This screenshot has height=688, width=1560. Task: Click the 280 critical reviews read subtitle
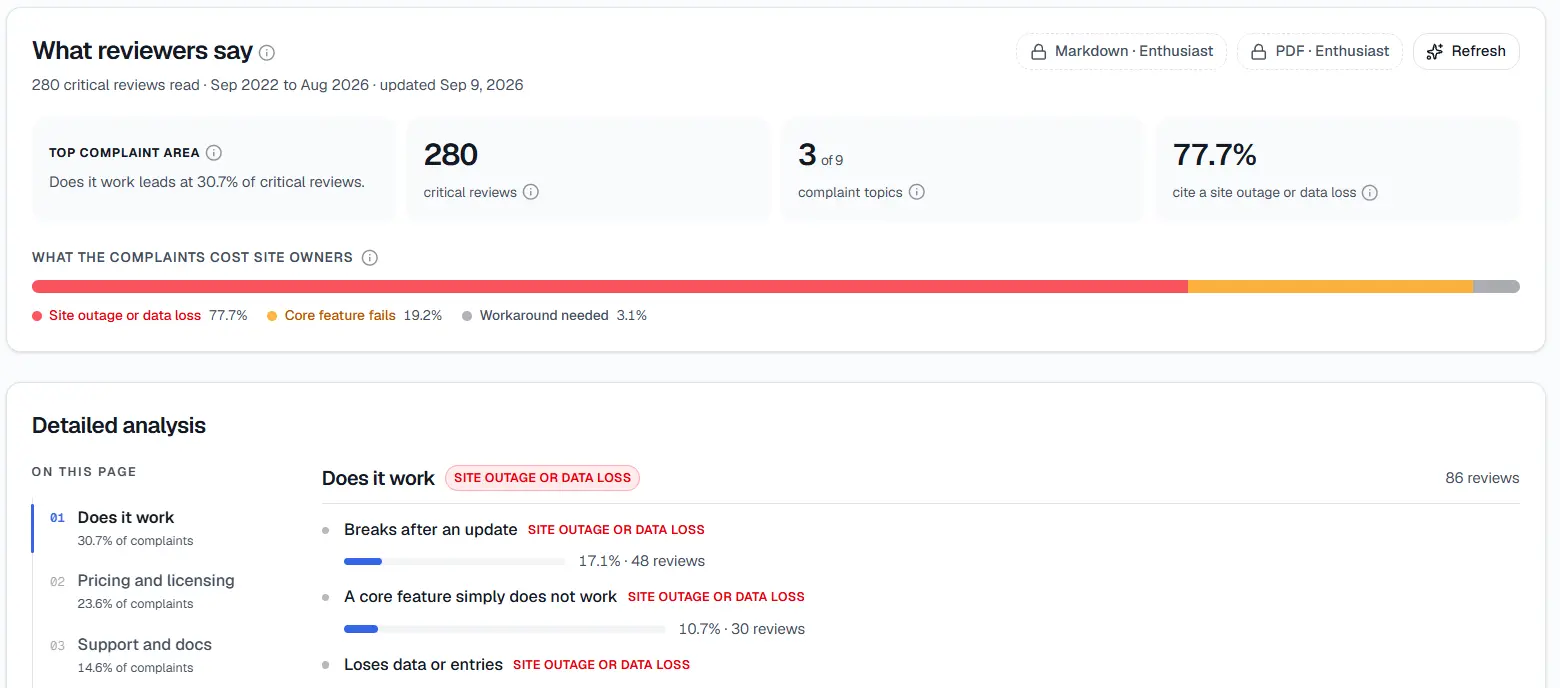click(278, 85)
